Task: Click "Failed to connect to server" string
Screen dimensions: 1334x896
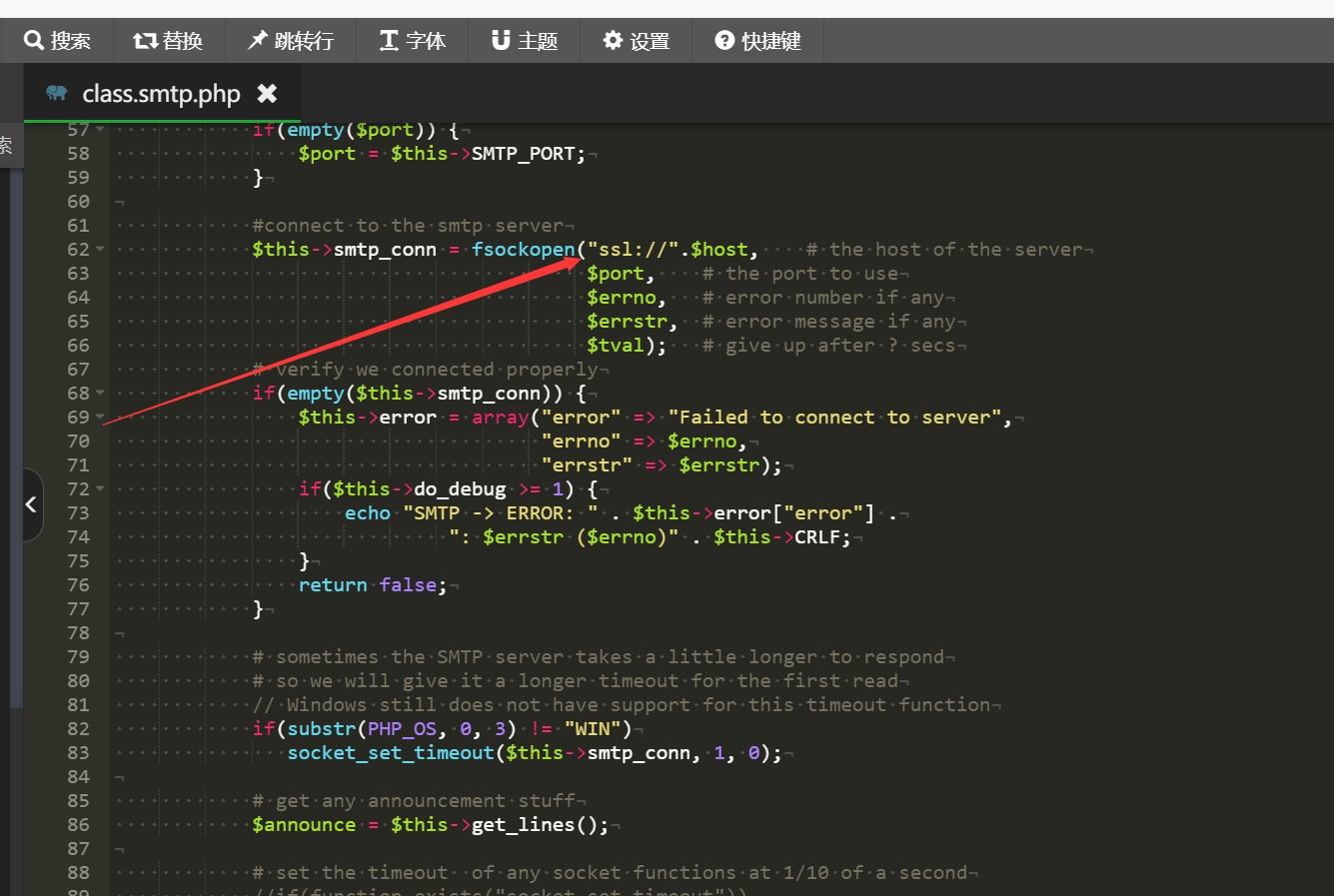Action: click(834, 418)
